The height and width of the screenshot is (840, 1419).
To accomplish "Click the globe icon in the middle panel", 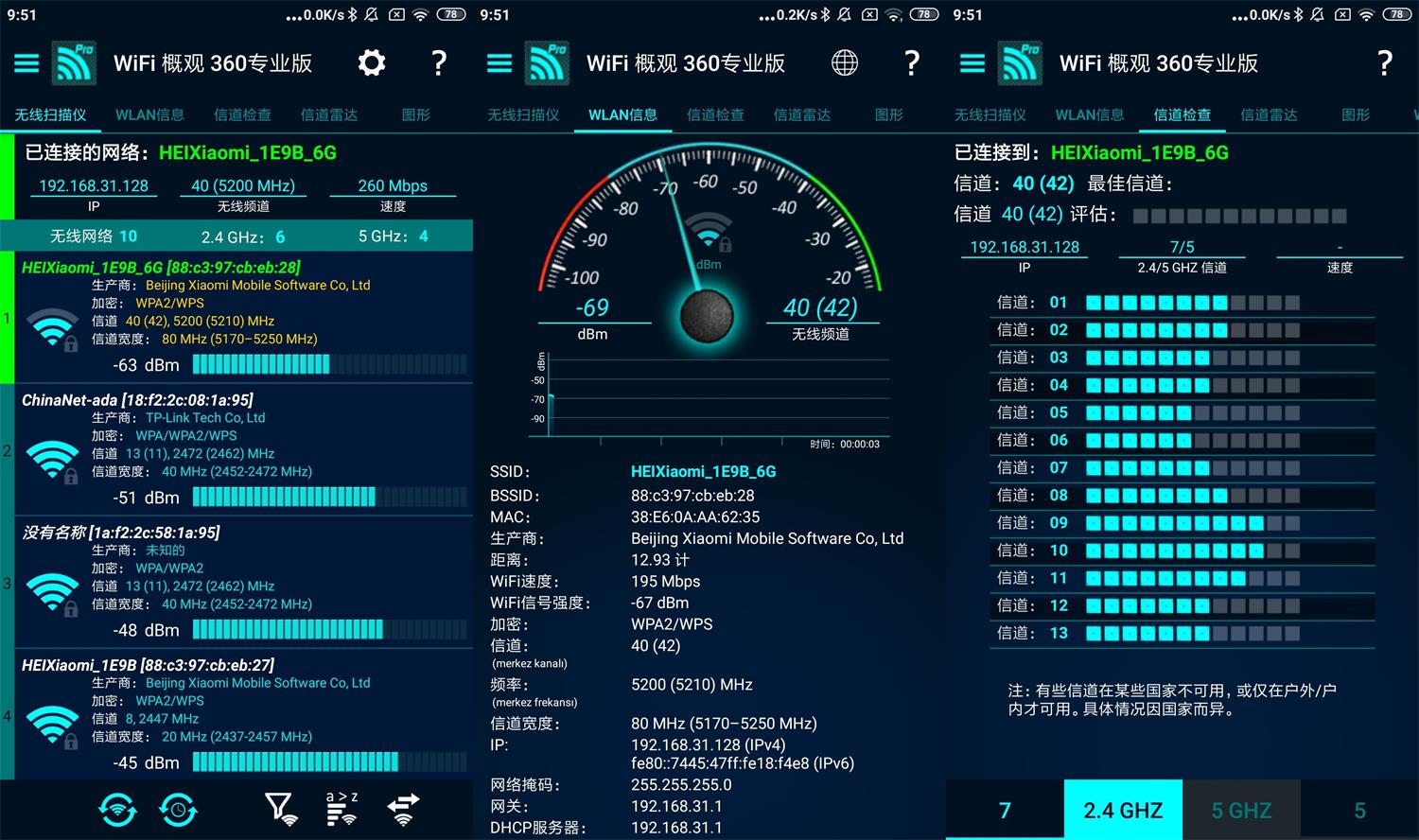I will pyautogui.click(x=844, y=62).
